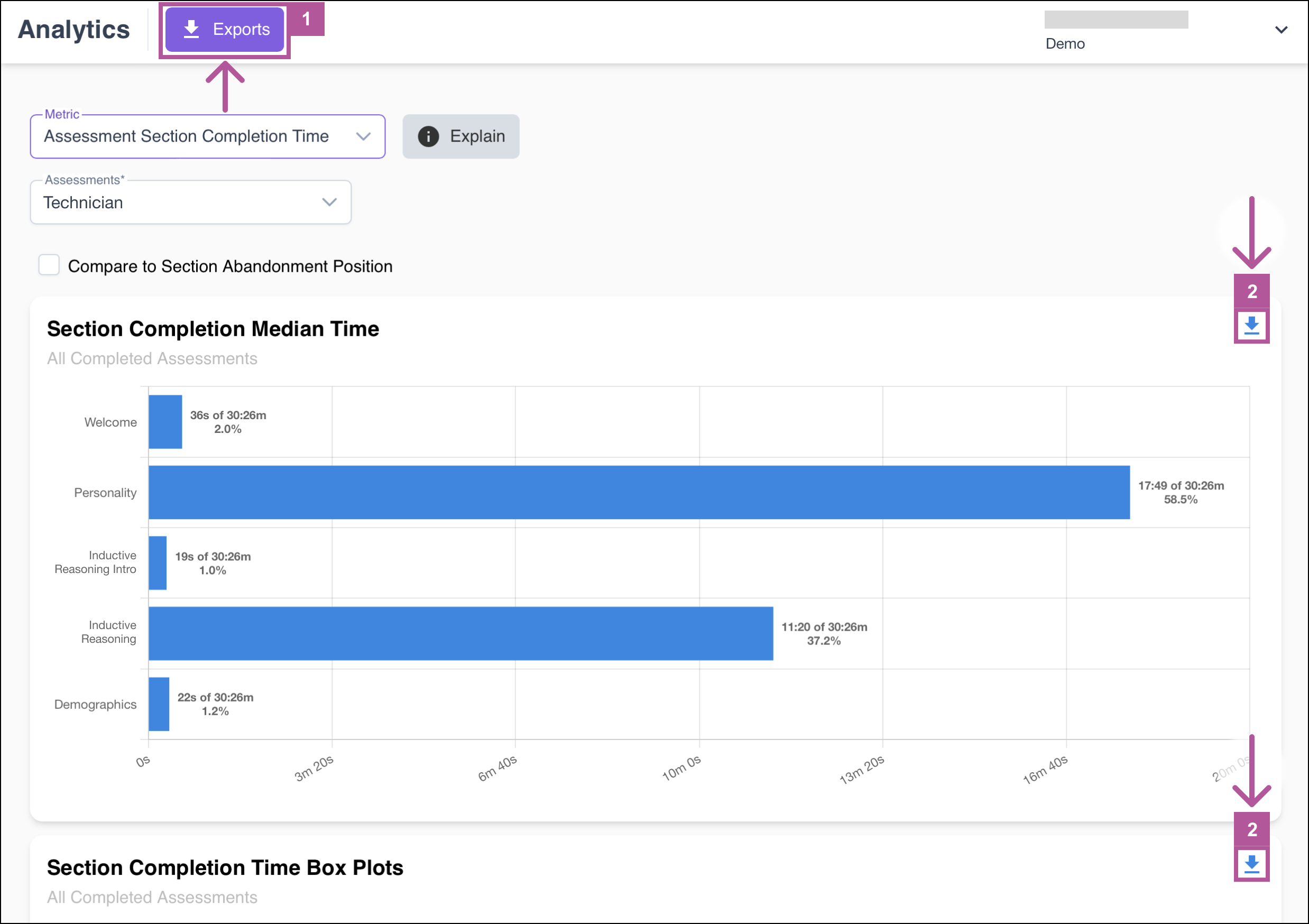This screenshot has width=1309, height=924.
Task: Click the Section Completion Time Box Plots heading
Action: click(225, 867)
